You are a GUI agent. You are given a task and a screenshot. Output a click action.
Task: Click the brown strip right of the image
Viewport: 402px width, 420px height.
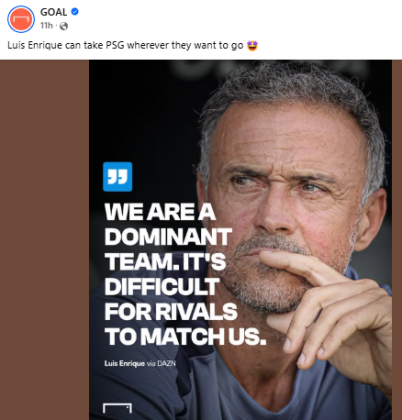click(397, 240)
